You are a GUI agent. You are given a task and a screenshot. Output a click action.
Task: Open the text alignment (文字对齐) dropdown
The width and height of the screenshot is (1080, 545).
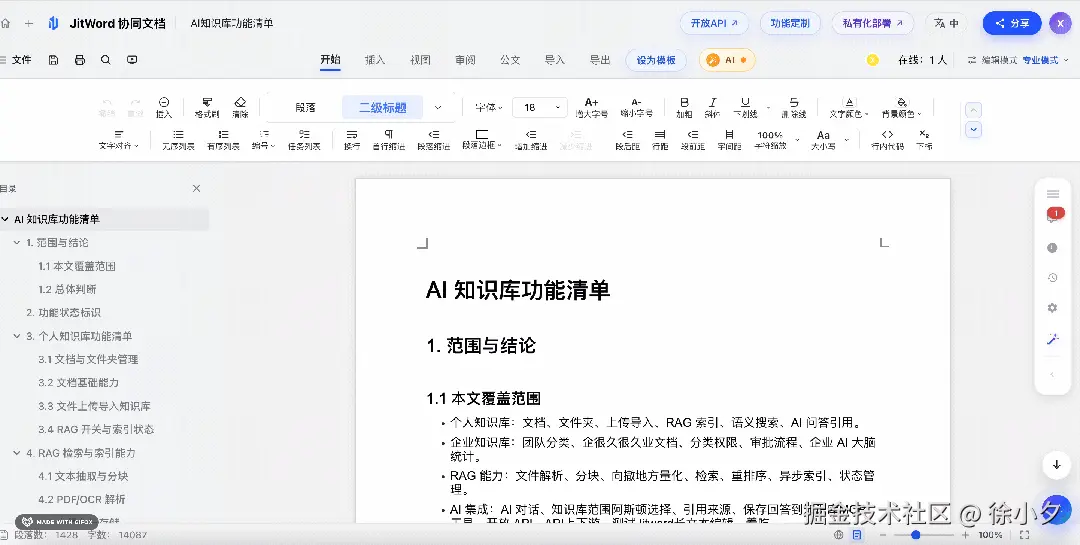coord(119,139)
